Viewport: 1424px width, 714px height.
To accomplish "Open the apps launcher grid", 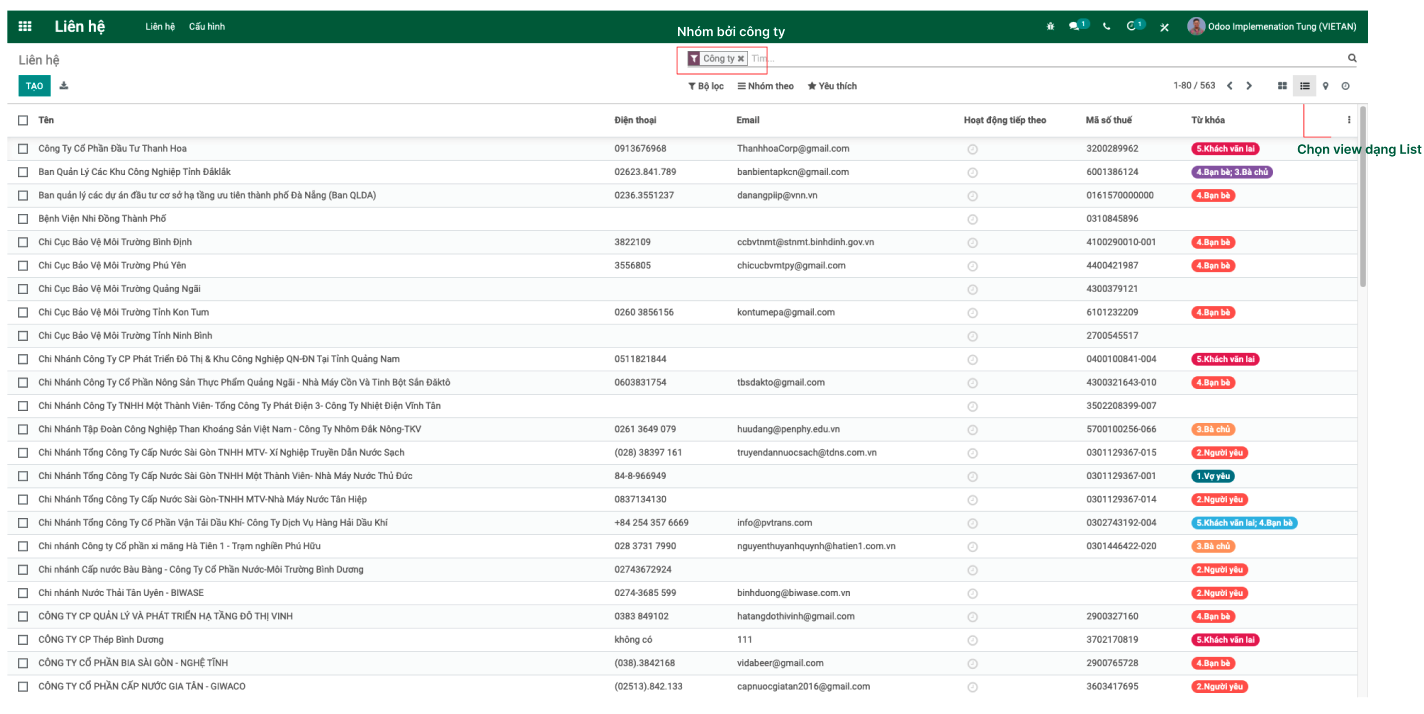I will click(25, 26).
